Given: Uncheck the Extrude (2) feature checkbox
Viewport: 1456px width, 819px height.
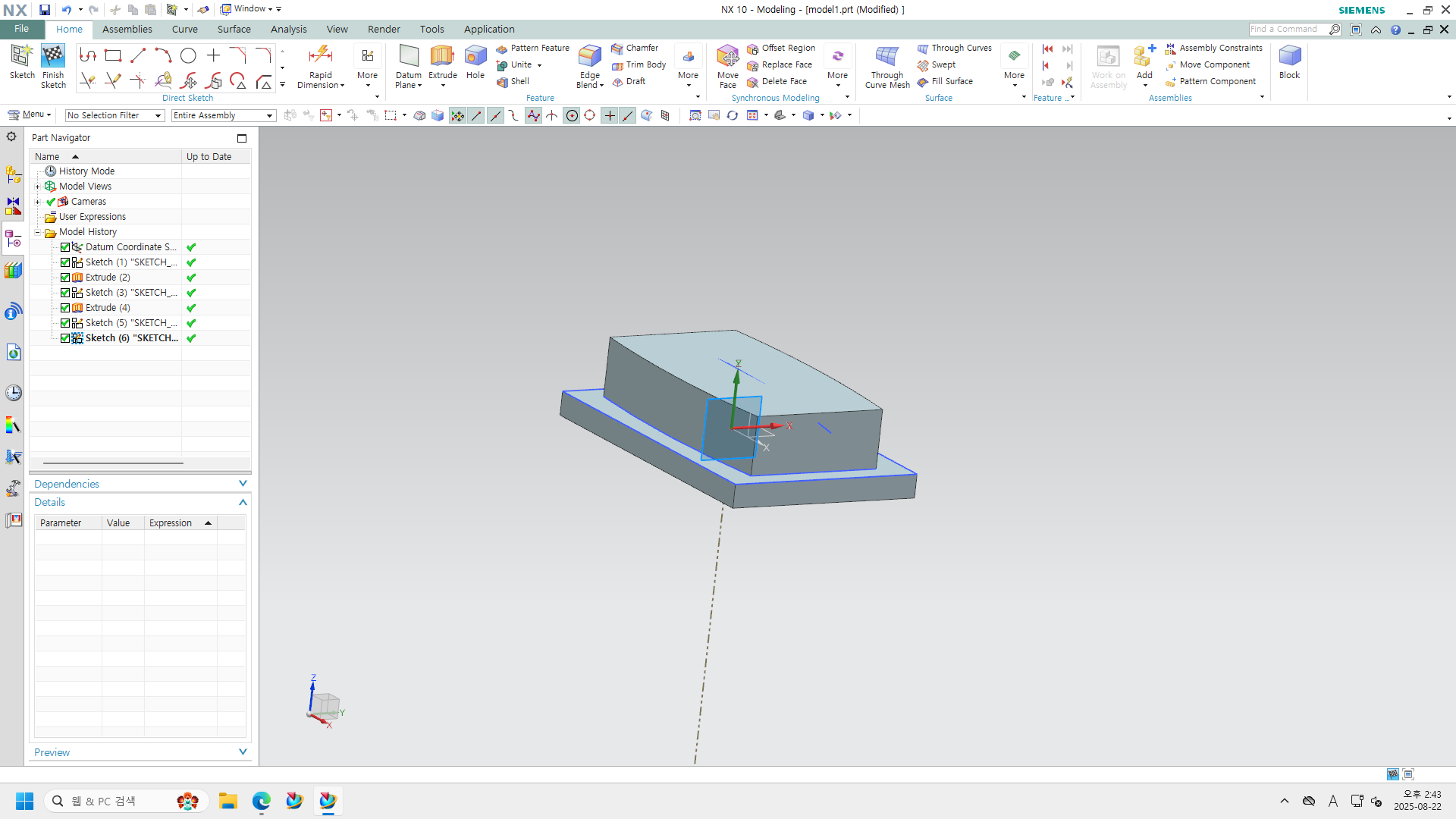Looking at the screenshot, I should [65, 278].
